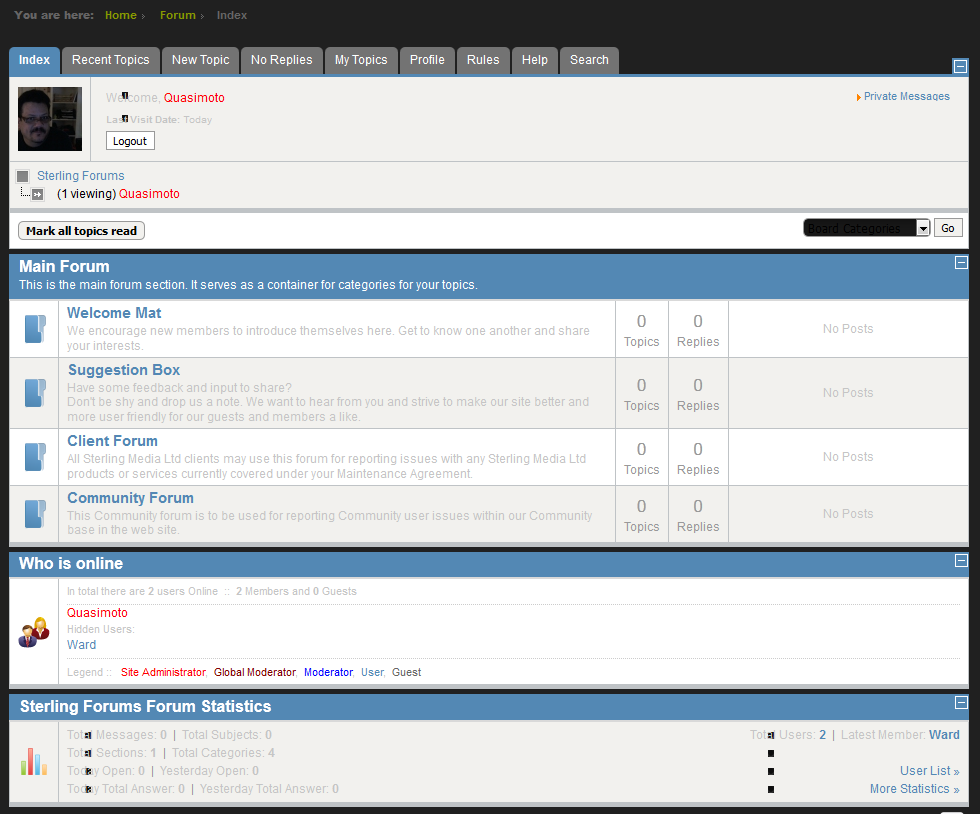Click the Suggestion Box folder icon
This screenshot has height=814, width=980.
tap(35, 393)
